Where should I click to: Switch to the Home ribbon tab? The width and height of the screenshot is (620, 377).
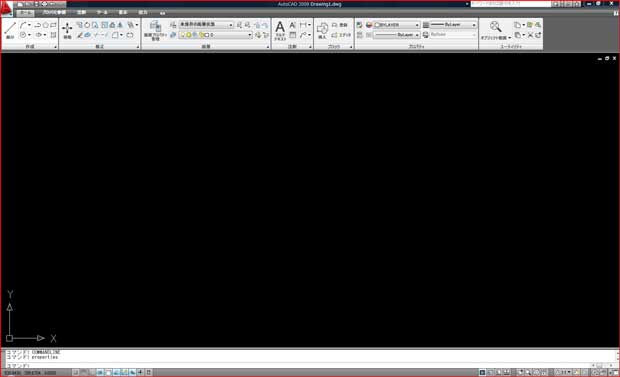click(26, 13)
